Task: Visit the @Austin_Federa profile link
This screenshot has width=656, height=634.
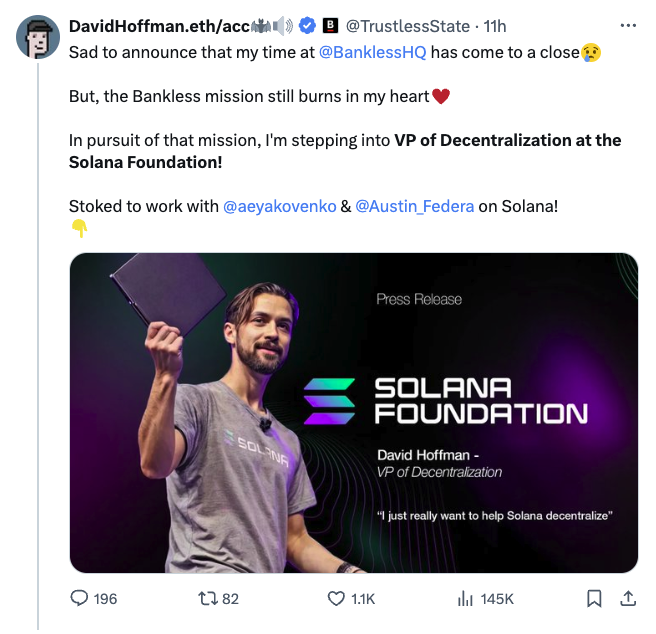Action: coord(414,206)
